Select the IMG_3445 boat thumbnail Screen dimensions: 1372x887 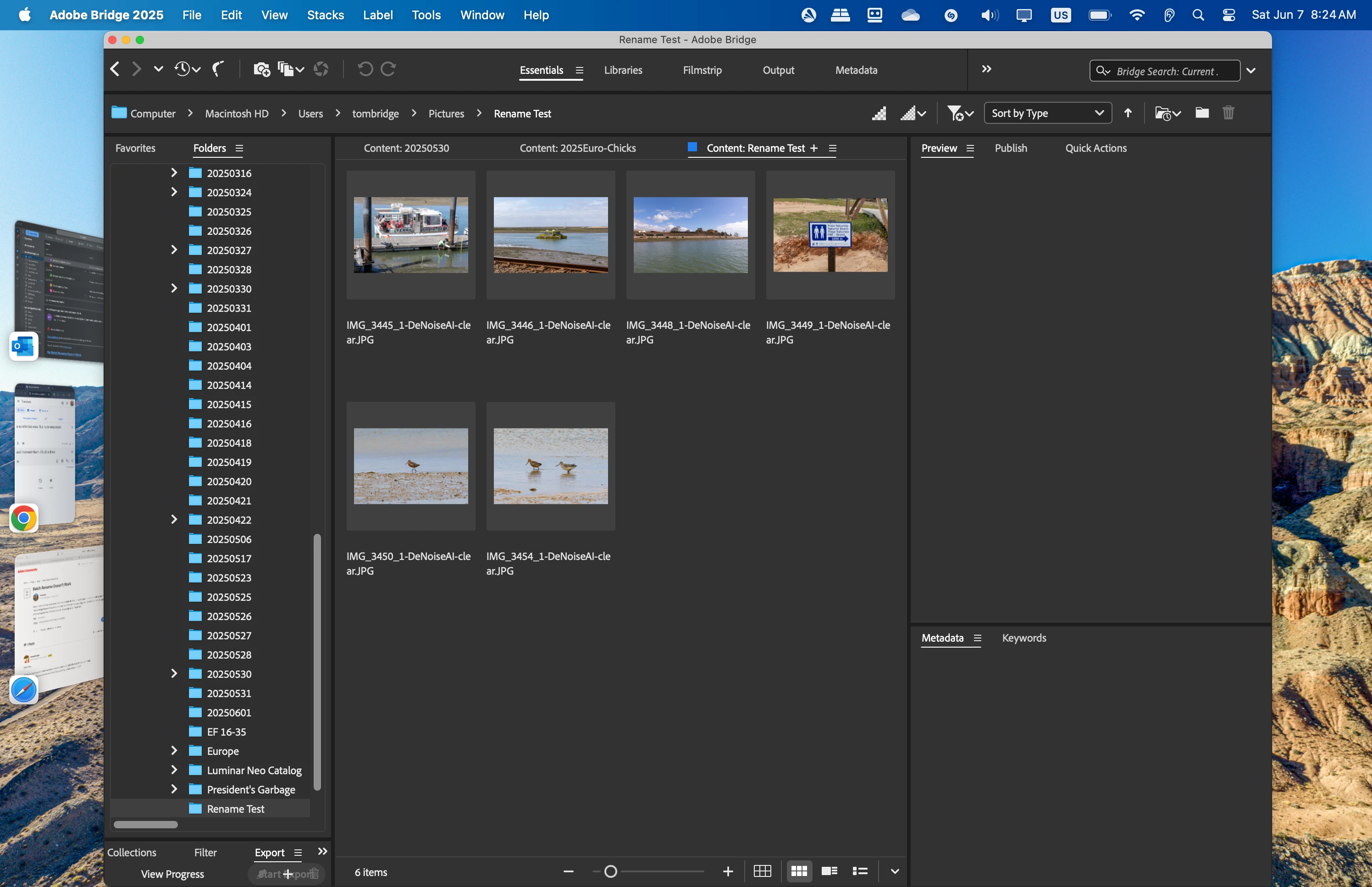click(x=410, y=235)
